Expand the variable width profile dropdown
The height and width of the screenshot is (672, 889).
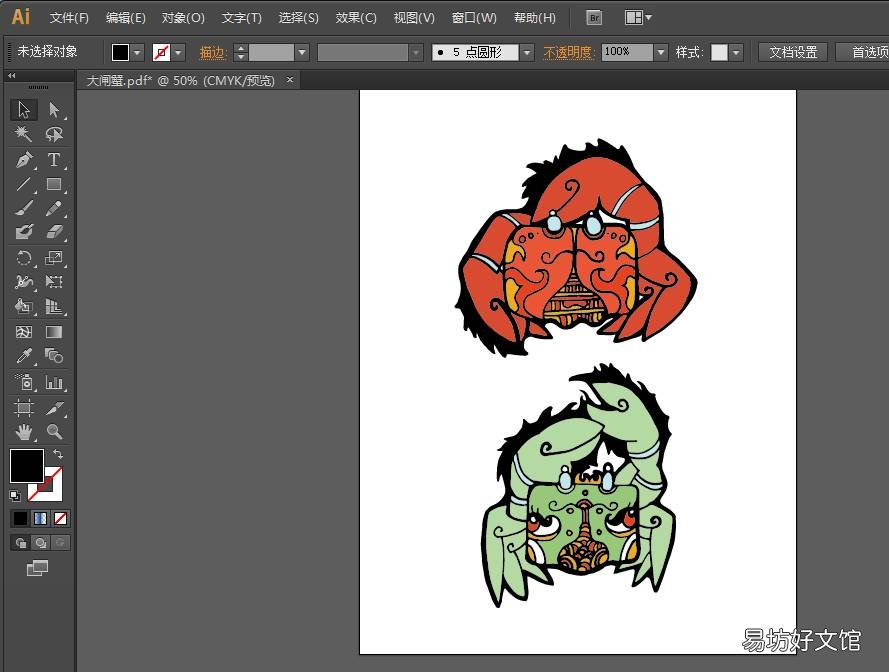pyautogui.click(x=416, y=53)
